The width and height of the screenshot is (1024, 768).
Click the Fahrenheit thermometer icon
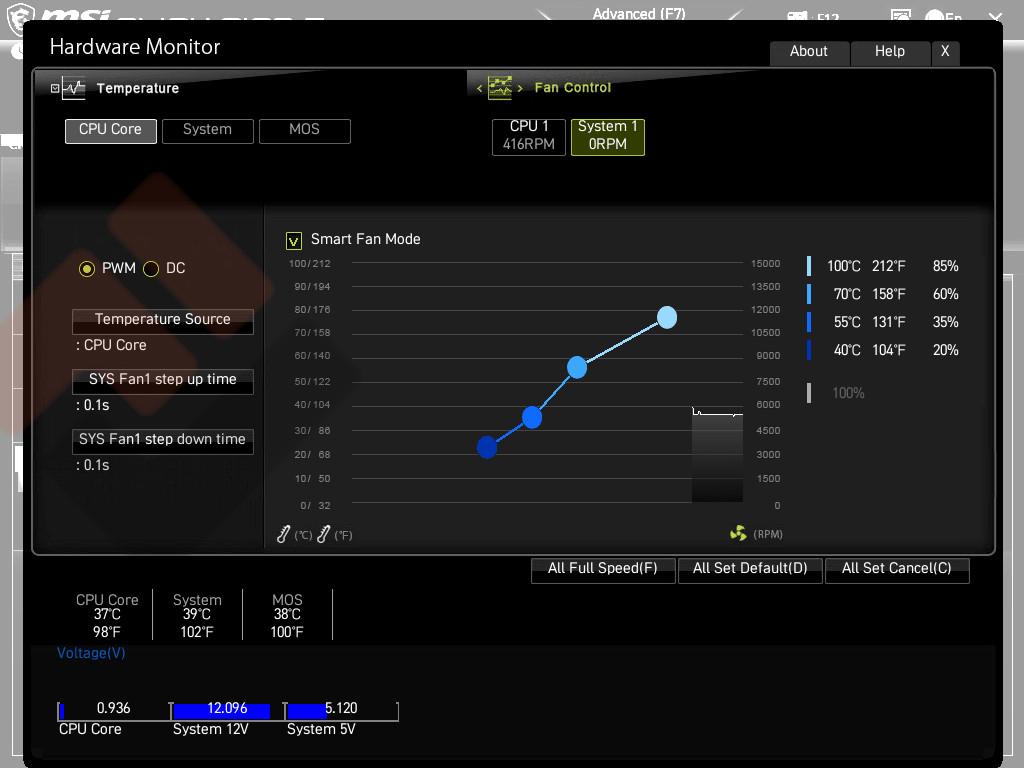pos(323,535)
